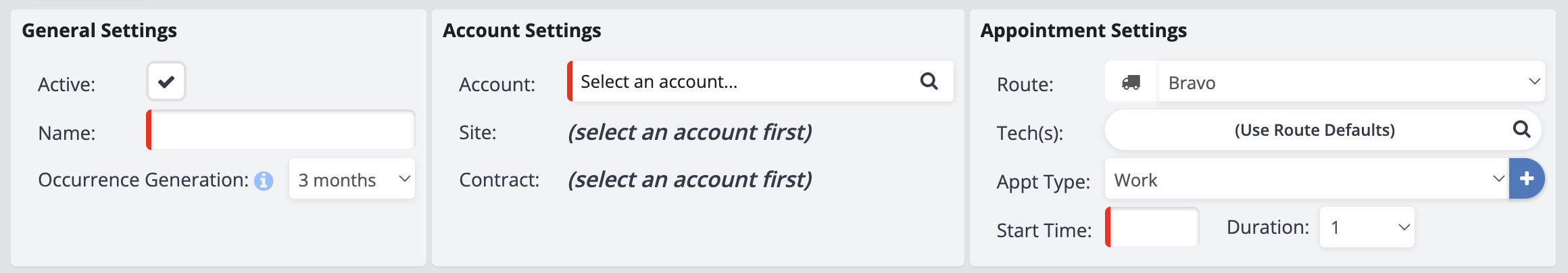Screen dimensions: 1568x273
Task: Click the Contract placeholder text
Action: tap(689, 180)
